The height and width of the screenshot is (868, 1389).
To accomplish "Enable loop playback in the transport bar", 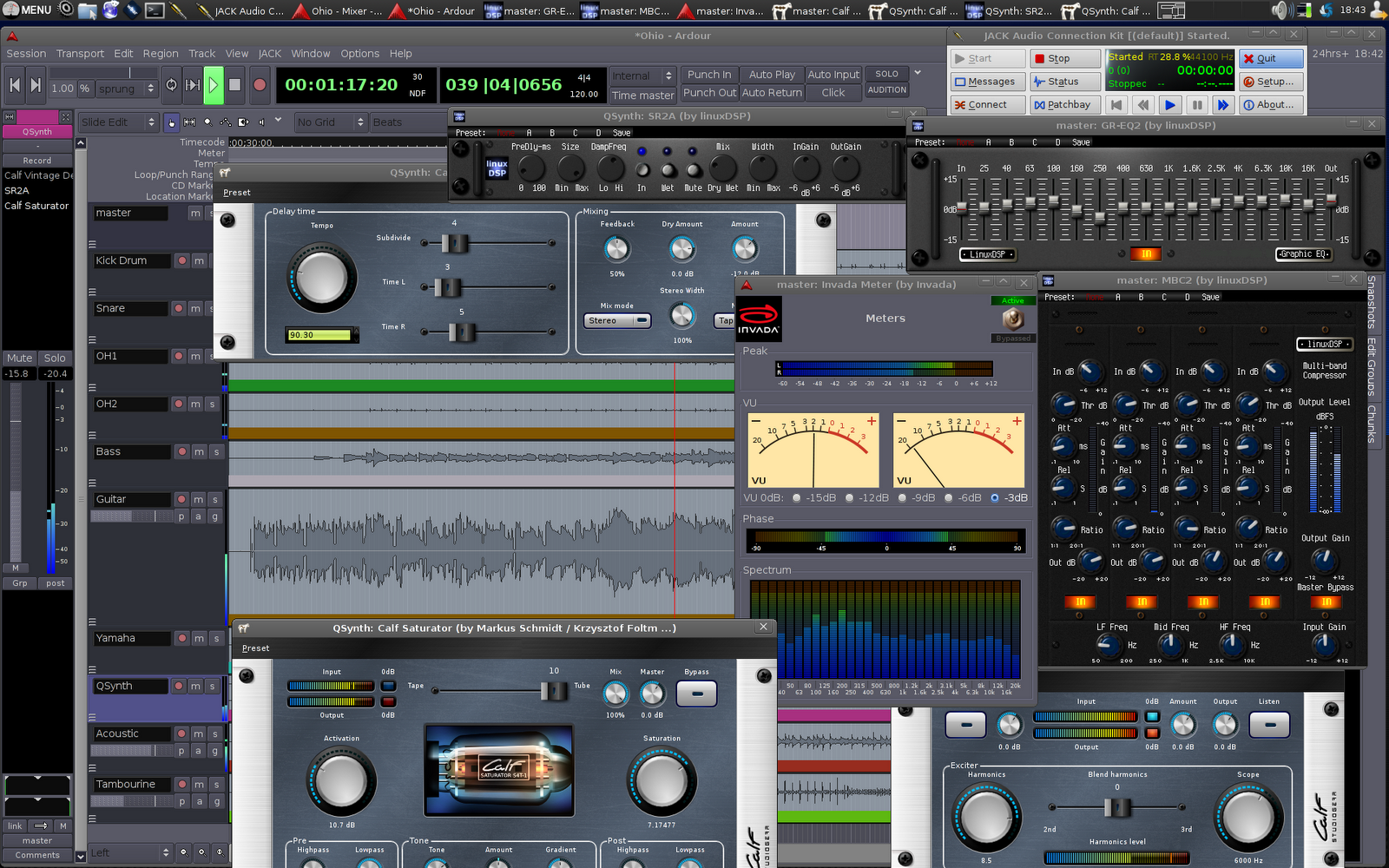I will 172,86.
